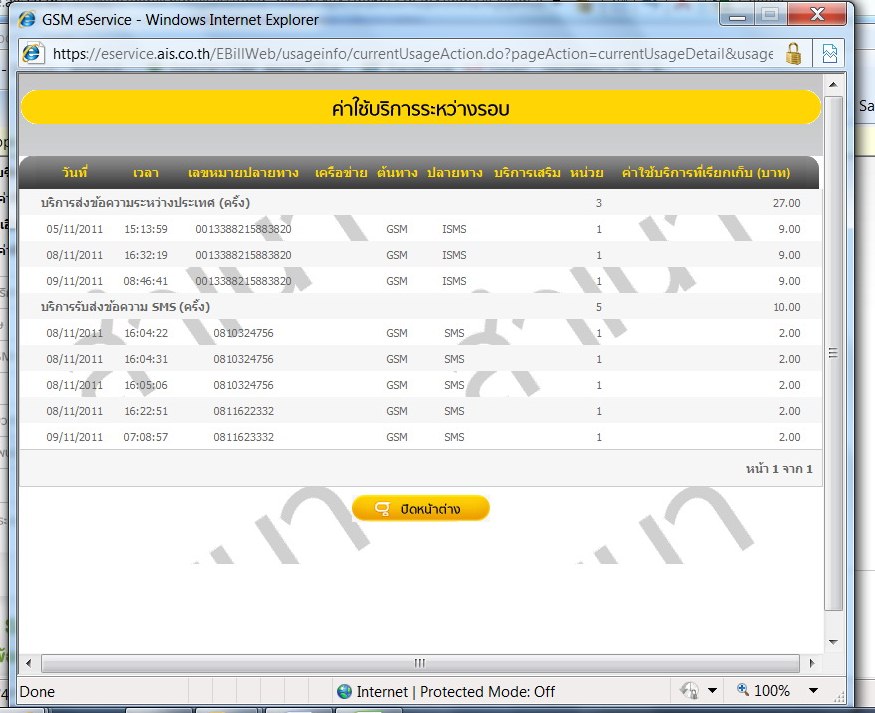The width and height of the screenshot is (875, 713).
Task: Click the vertical scrollbar up arrow
Action: pyautogui.click(x=833, y=85)
